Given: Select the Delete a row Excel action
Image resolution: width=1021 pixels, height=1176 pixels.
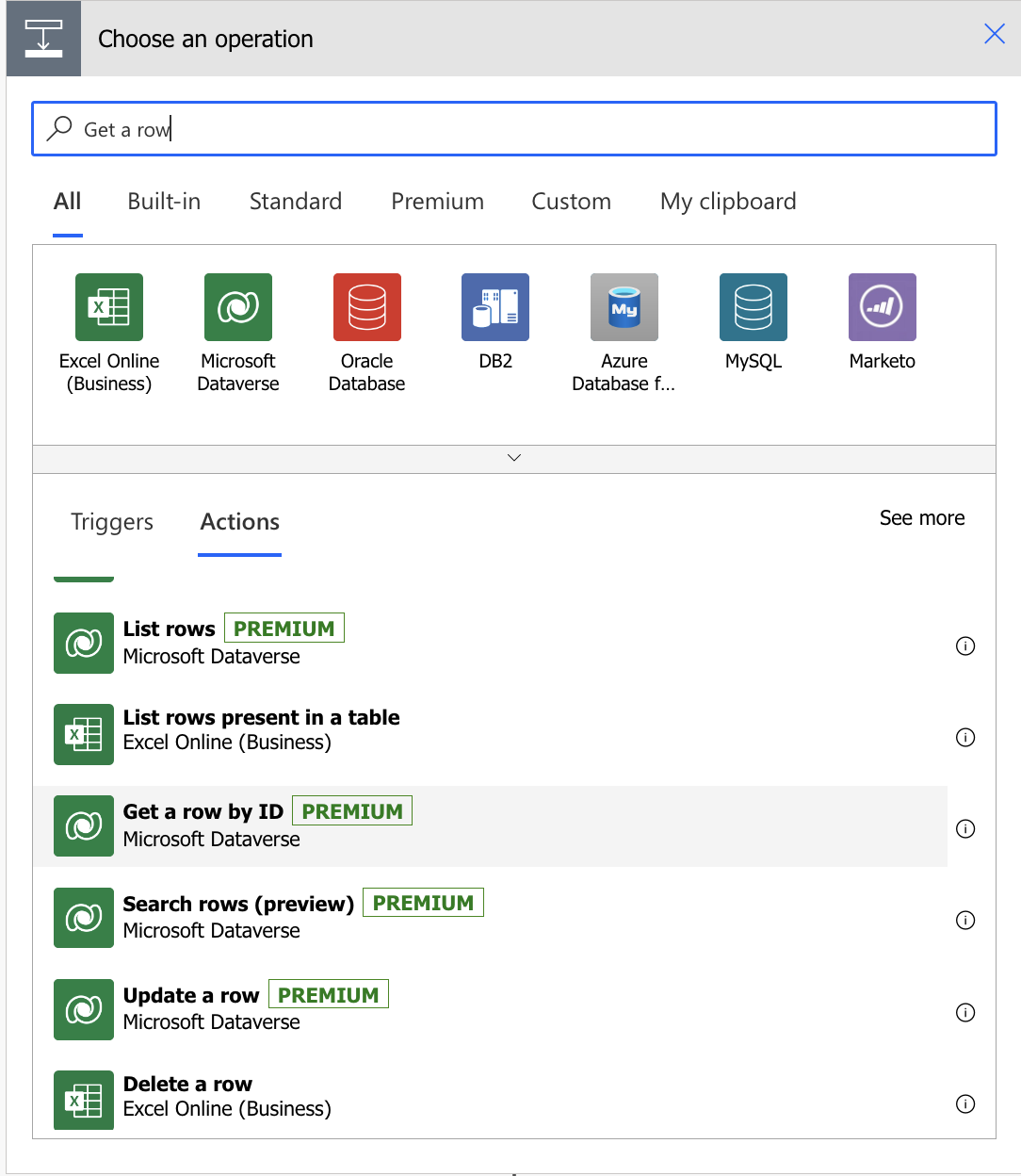Looking at the screenshot, I should (x=490, y=1101).
